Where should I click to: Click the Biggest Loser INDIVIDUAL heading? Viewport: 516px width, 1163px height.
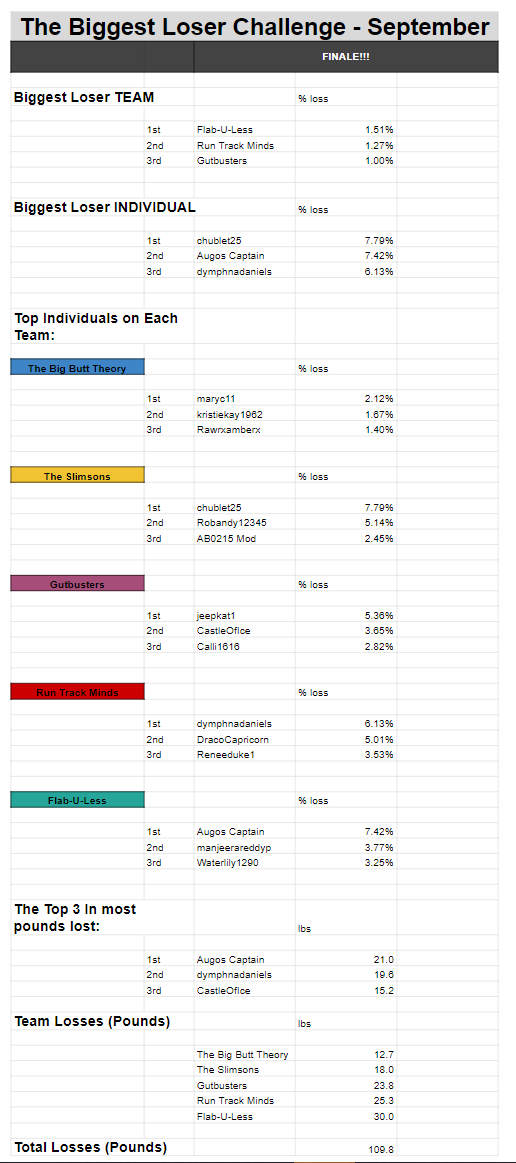click(x=105, y=207)
